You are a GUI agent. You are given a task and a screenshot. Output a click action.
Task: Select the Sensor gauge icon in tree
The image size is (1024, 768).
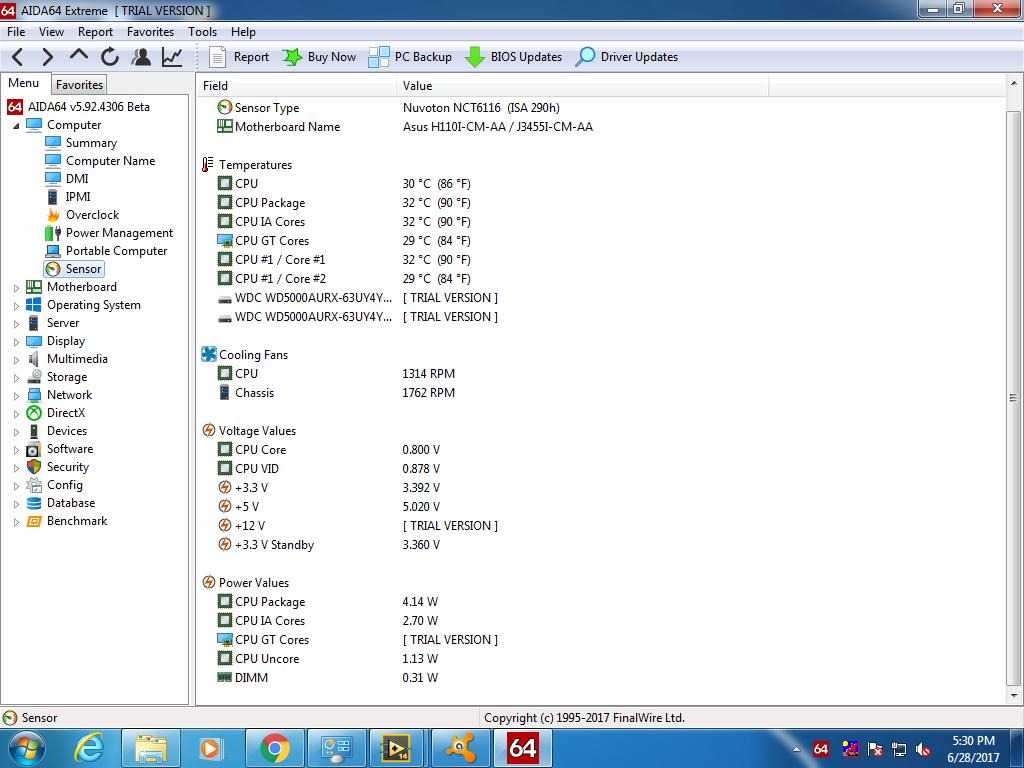pyautogui.click(x=53, y=268)
